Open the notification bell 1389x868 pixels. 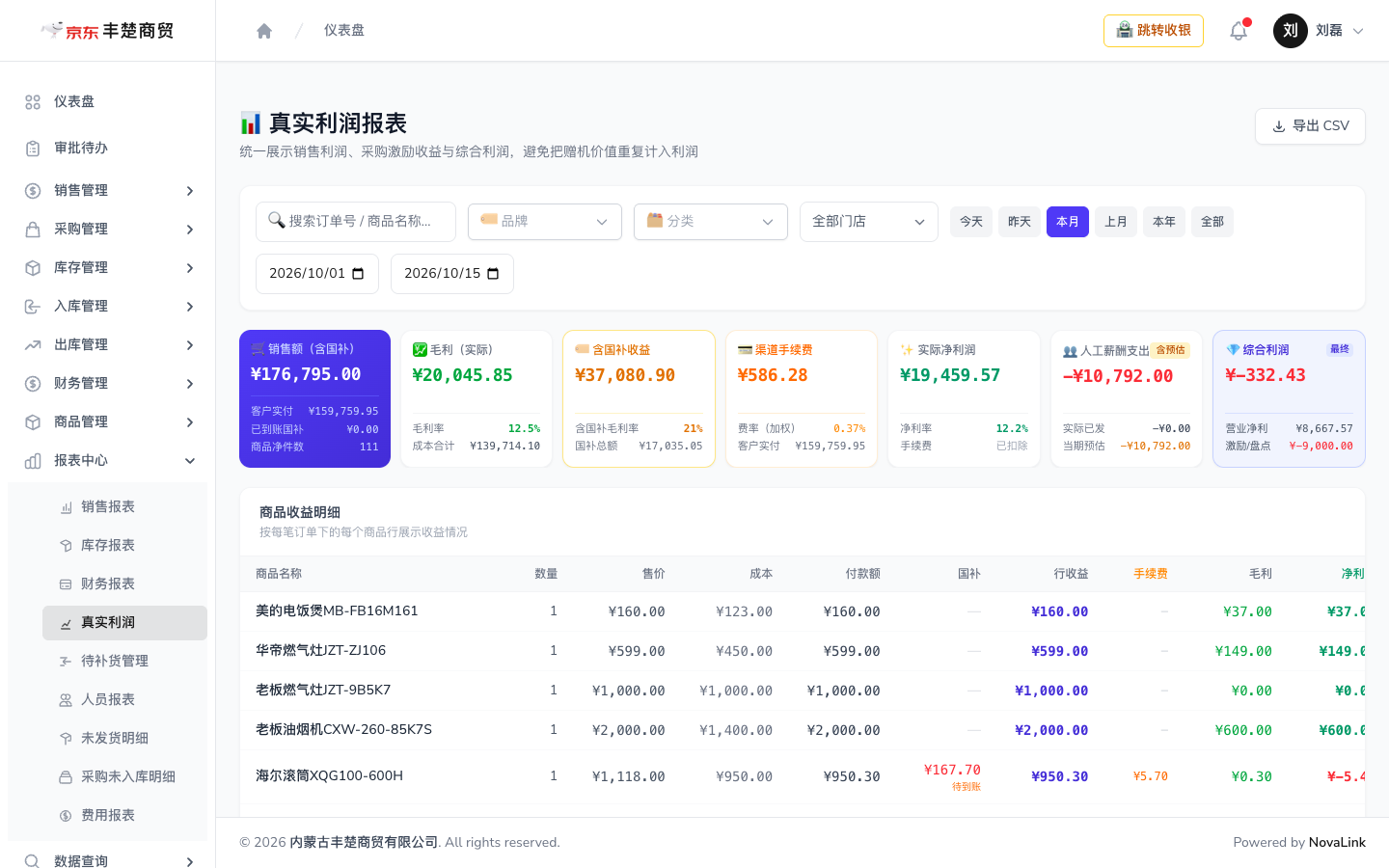1239,31
